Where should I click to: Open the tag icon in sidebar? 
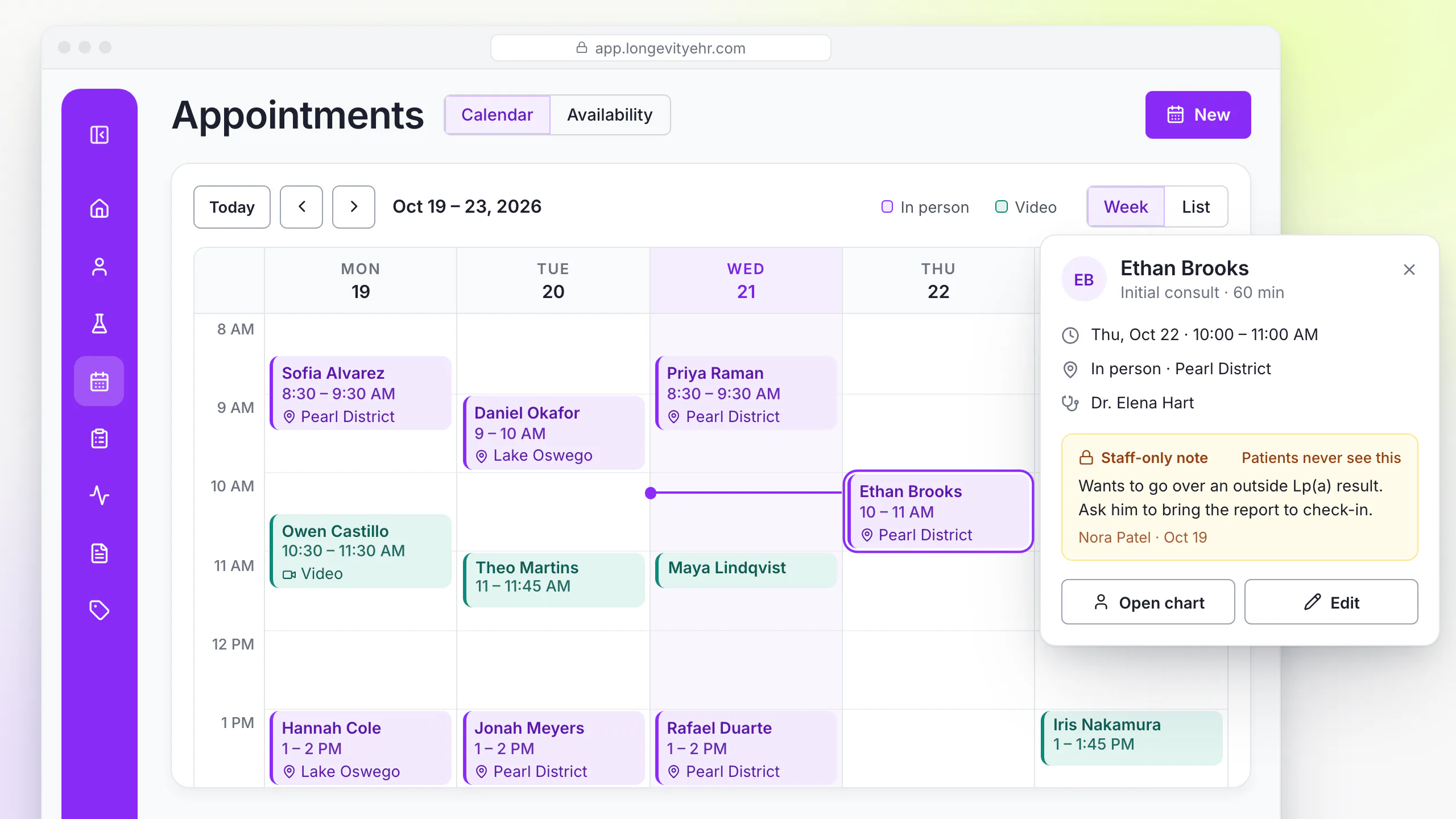(x=100, y=610)
